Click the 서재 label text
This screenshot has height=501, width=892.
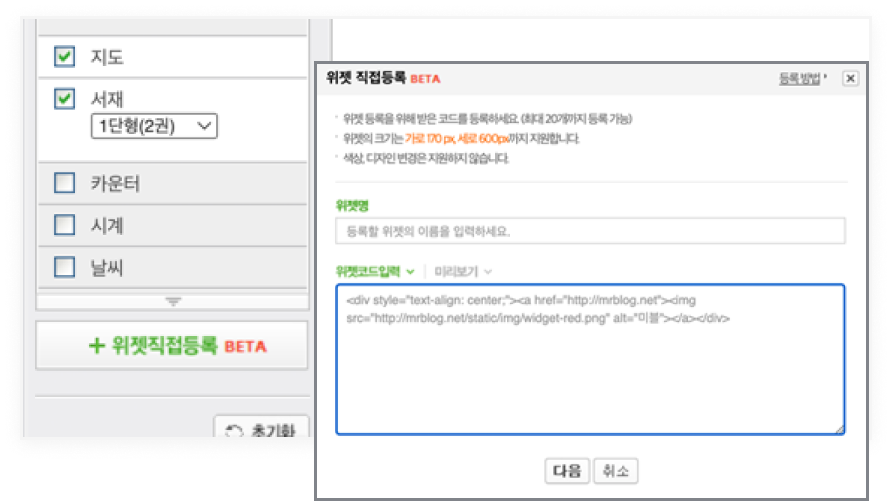tap(107, 99)
